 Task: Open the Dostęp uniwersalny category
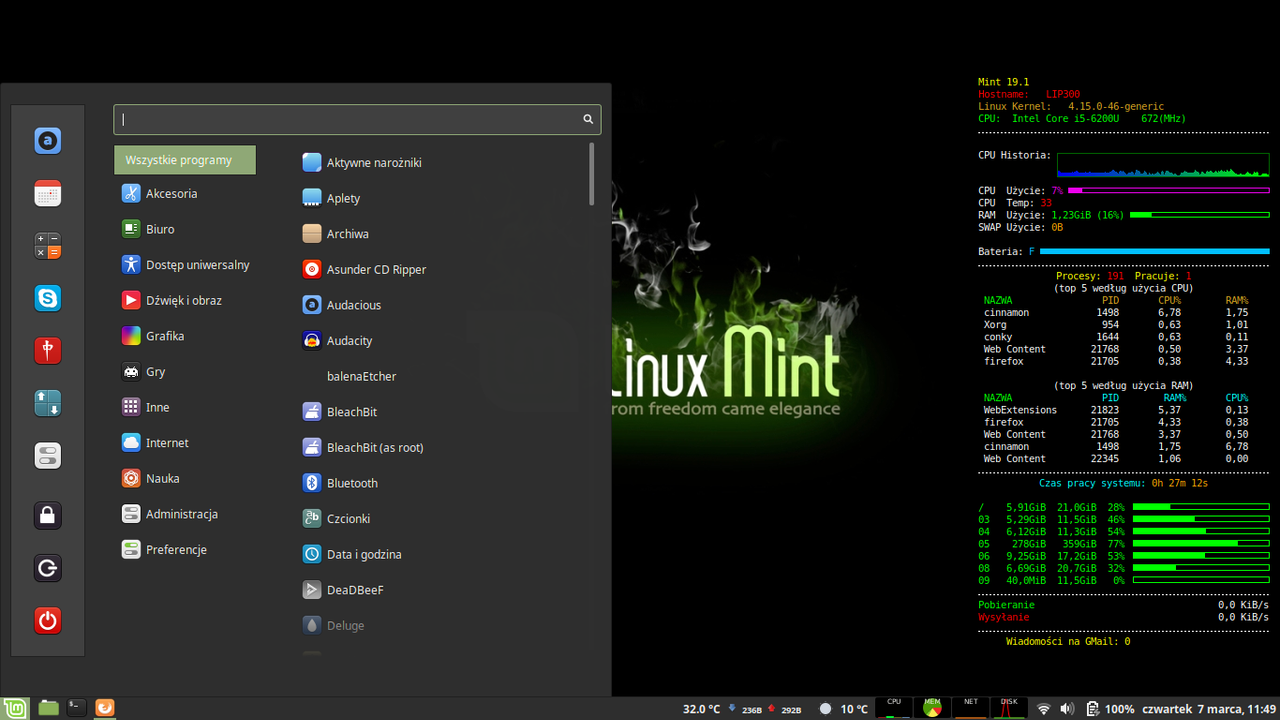pos(185,265)
